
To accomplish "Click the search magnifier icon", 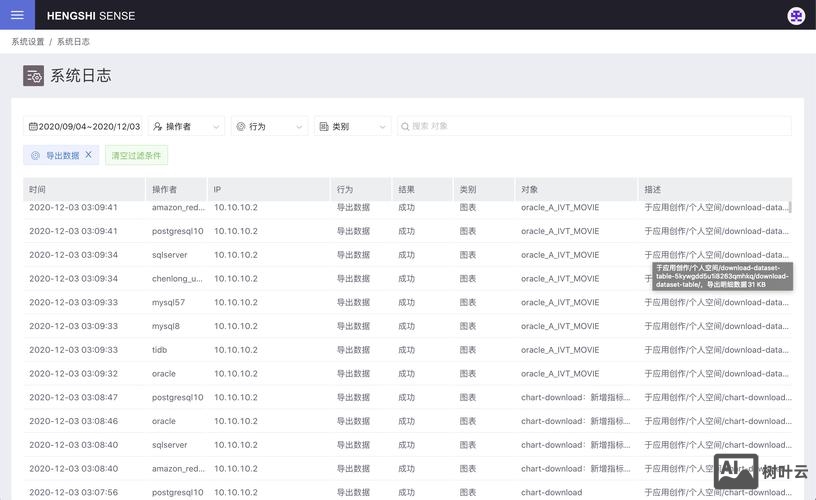I will tap(405, 127).
